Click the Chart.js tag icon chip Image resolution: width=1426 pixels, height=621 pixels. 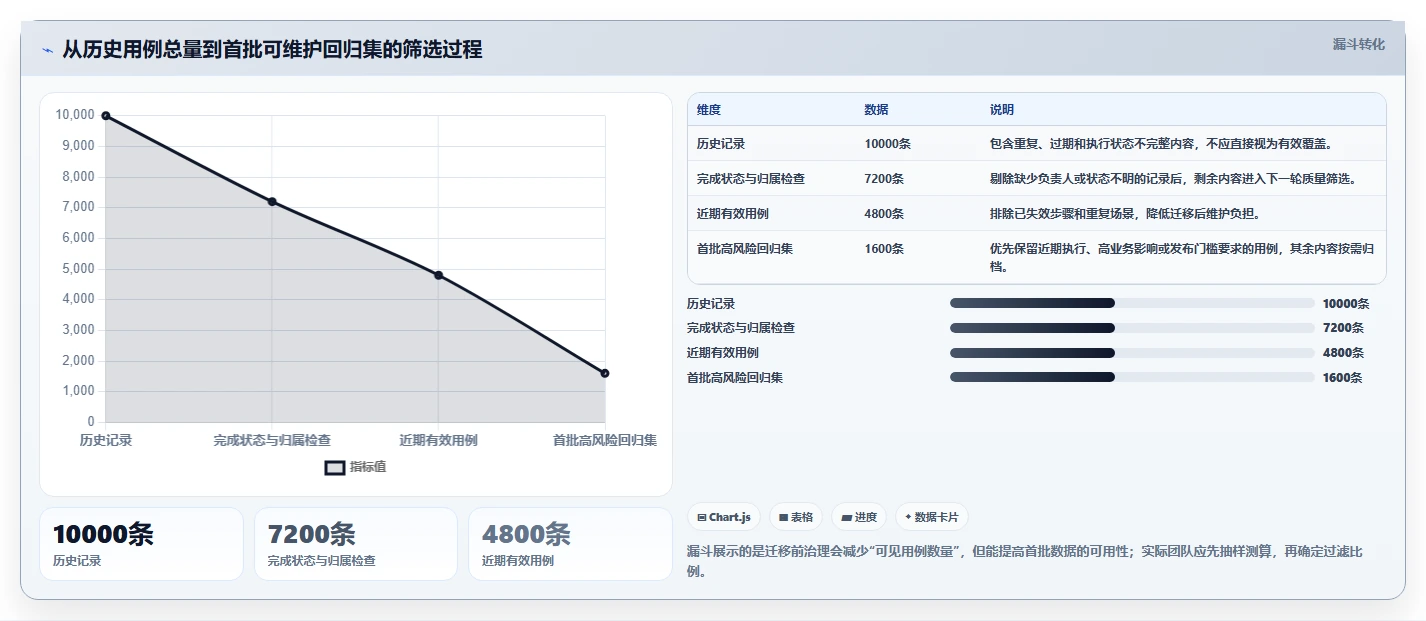[724, 517]
